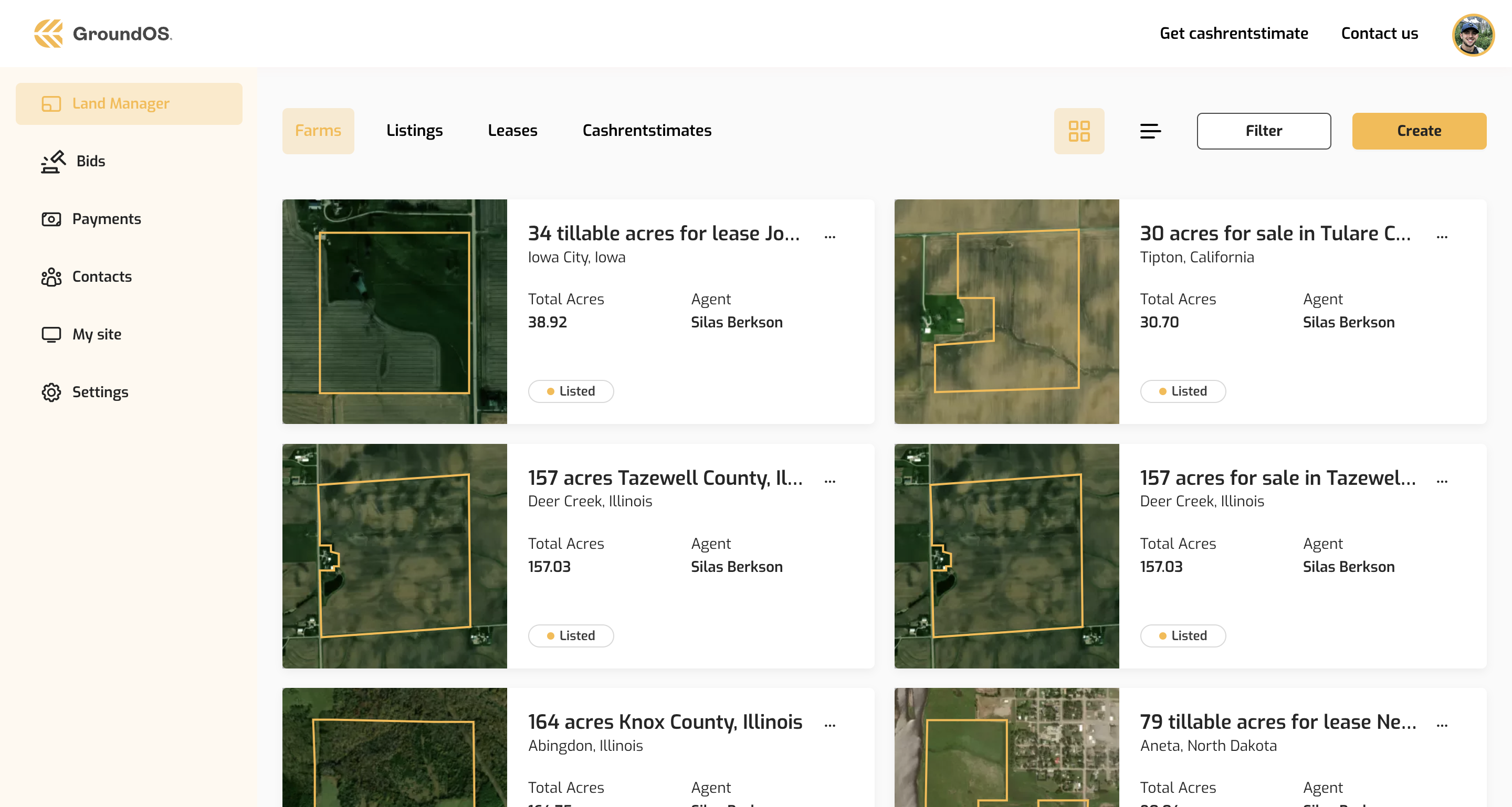
Task: Open options menu for Iowa City farm
Action: click(829, 237)
